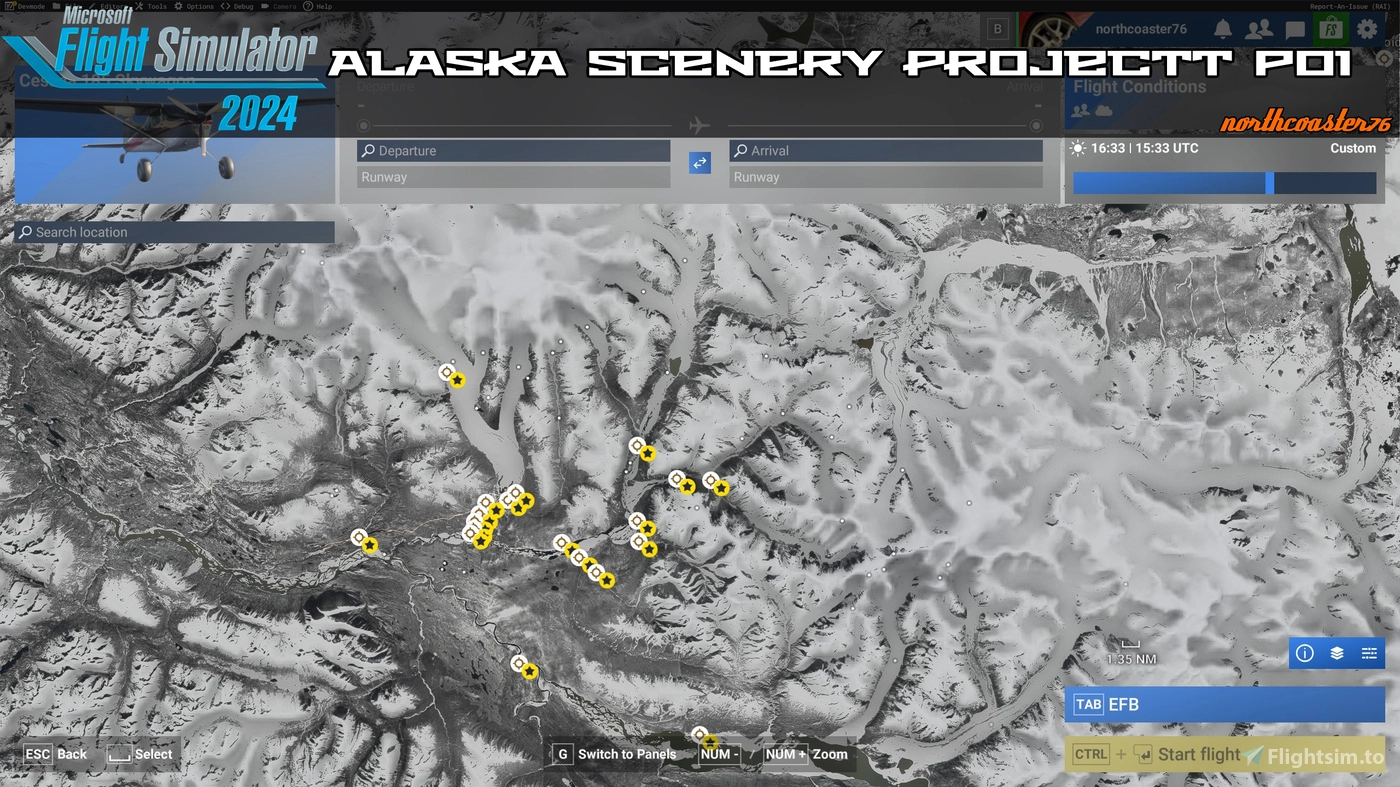1400x787 pixels.
Task: Open the Custom weather preset selector
Action: (1352, 147)
